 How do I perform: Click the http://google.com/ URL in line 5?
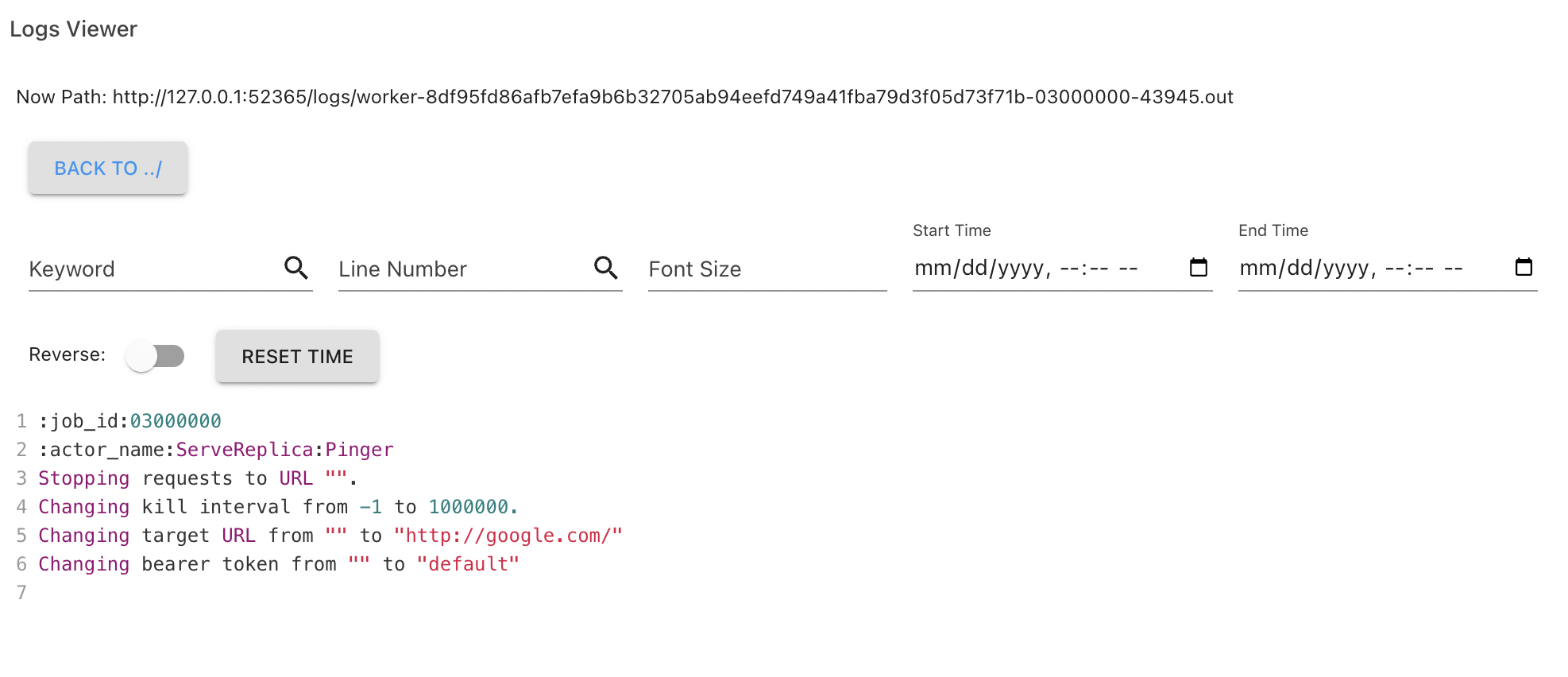(508, 536)
